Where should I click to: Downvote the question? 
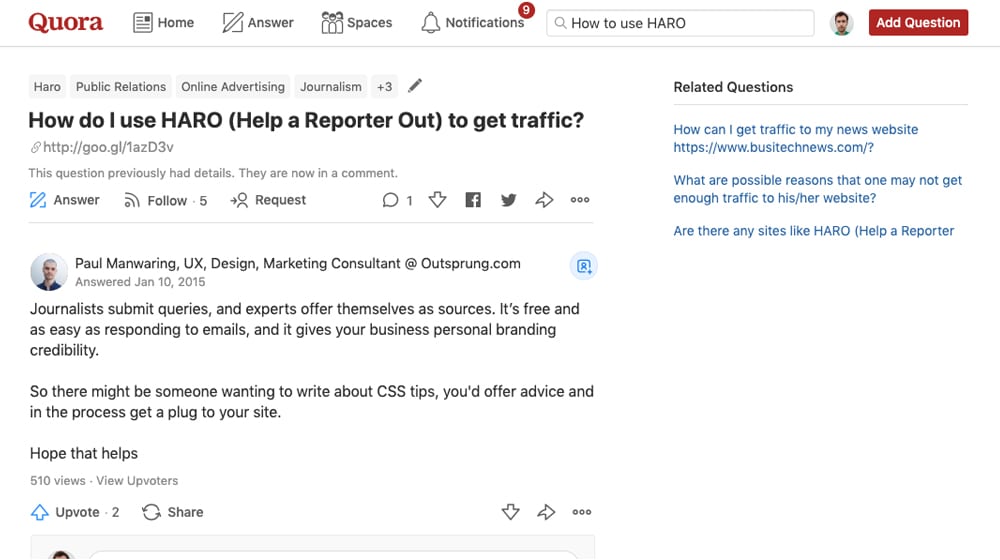tap(438, 200)
